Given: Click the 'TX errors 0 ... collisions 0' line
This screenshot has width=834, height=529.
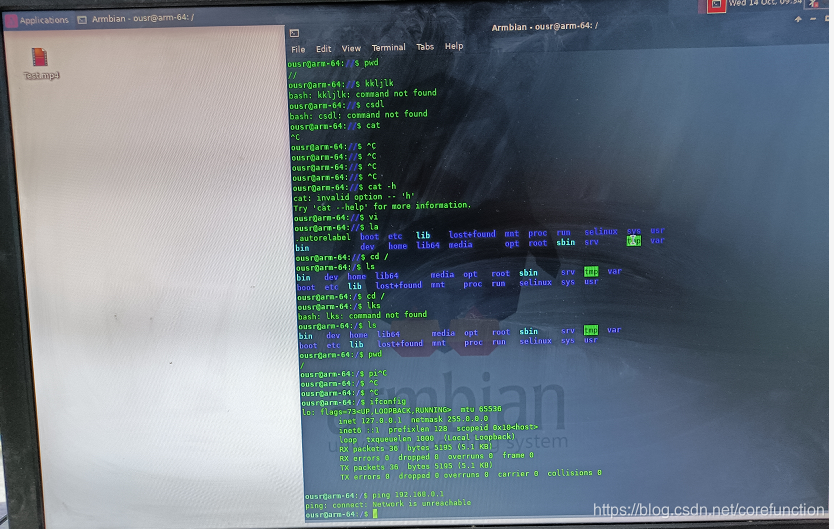Looking at the screenshot, I should pos(471,475).
